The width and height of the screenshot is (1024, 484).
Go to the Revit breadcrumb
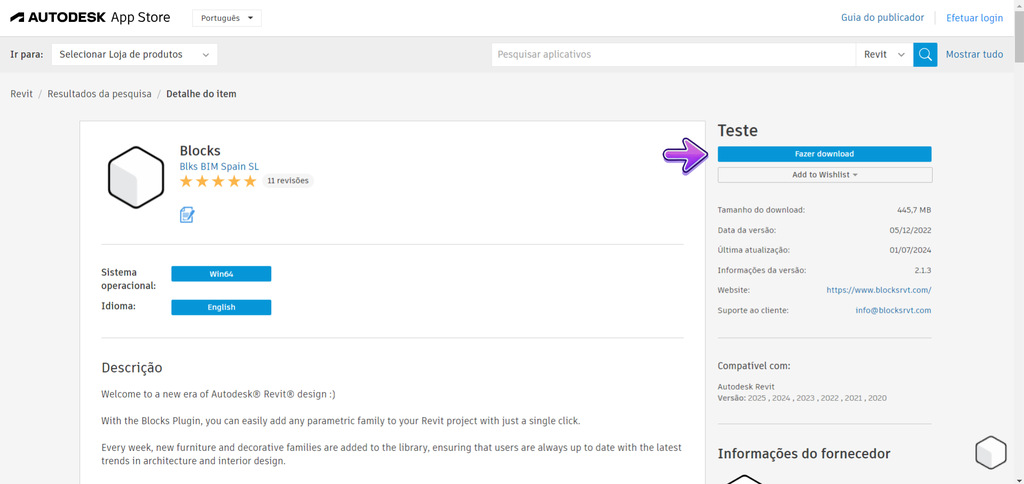[x=21, y=94]
